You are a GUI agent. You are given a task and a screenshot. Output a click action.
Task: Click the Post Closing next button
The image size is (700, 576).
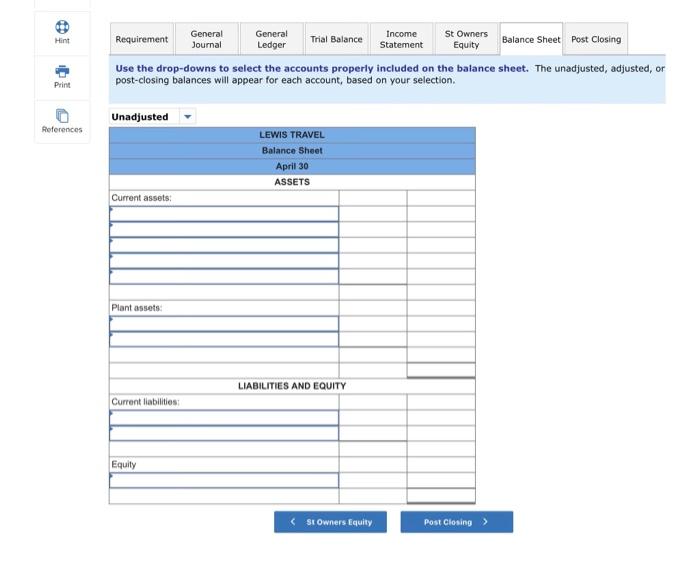[457, 522]
